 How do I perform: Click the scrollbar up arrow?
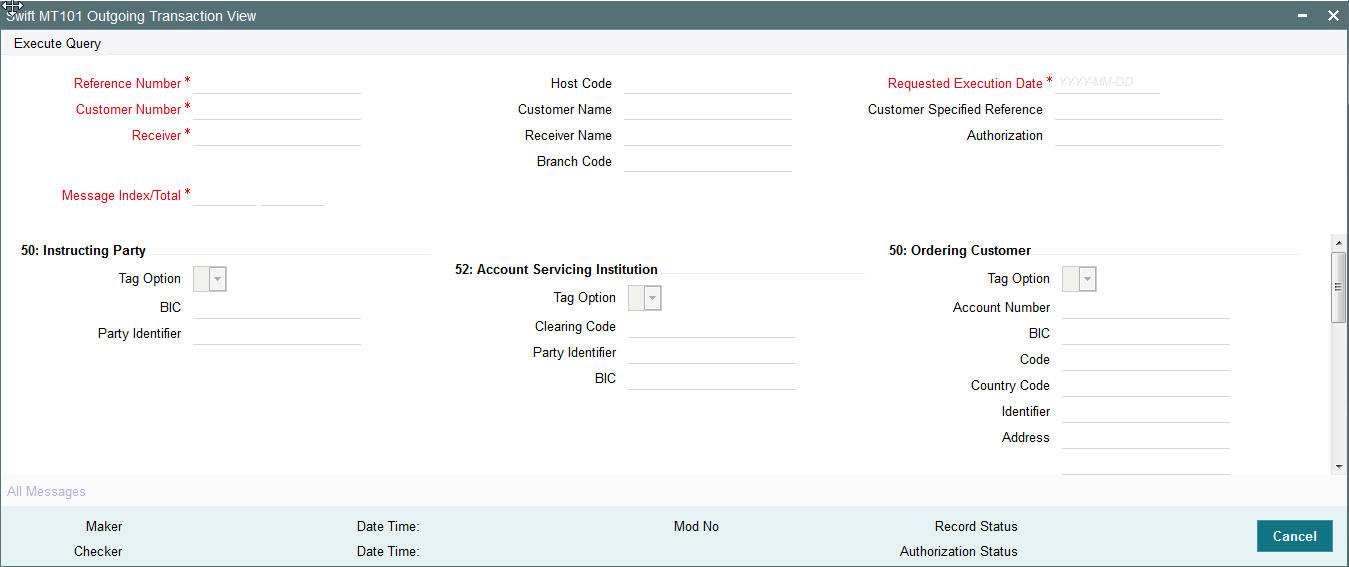click(1339, 243)
